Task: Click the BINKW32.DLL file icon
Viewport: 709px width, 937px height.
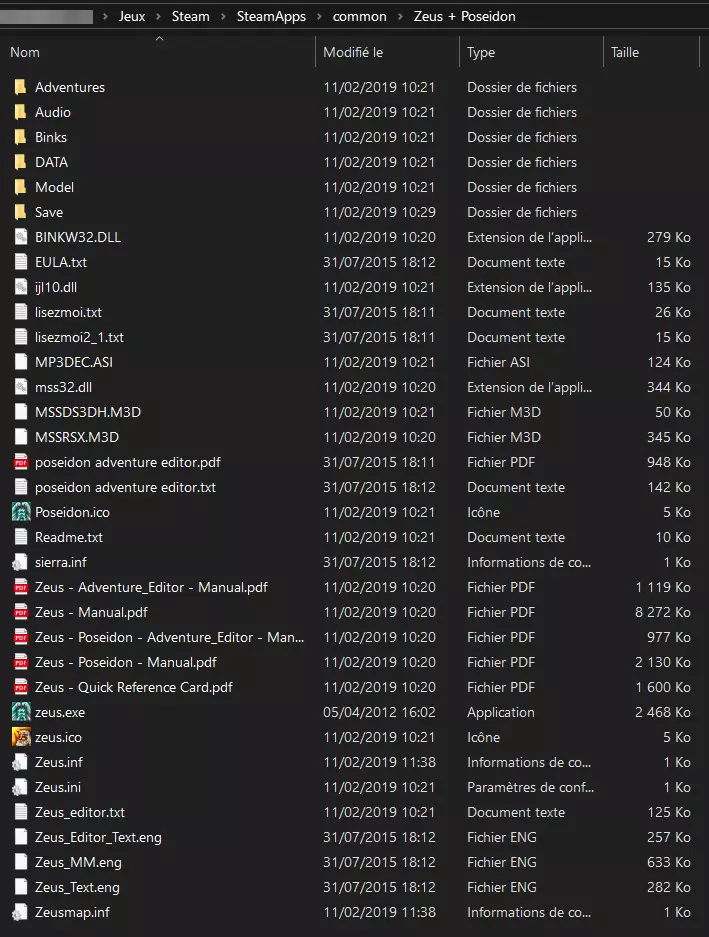Action: (21, 237)
